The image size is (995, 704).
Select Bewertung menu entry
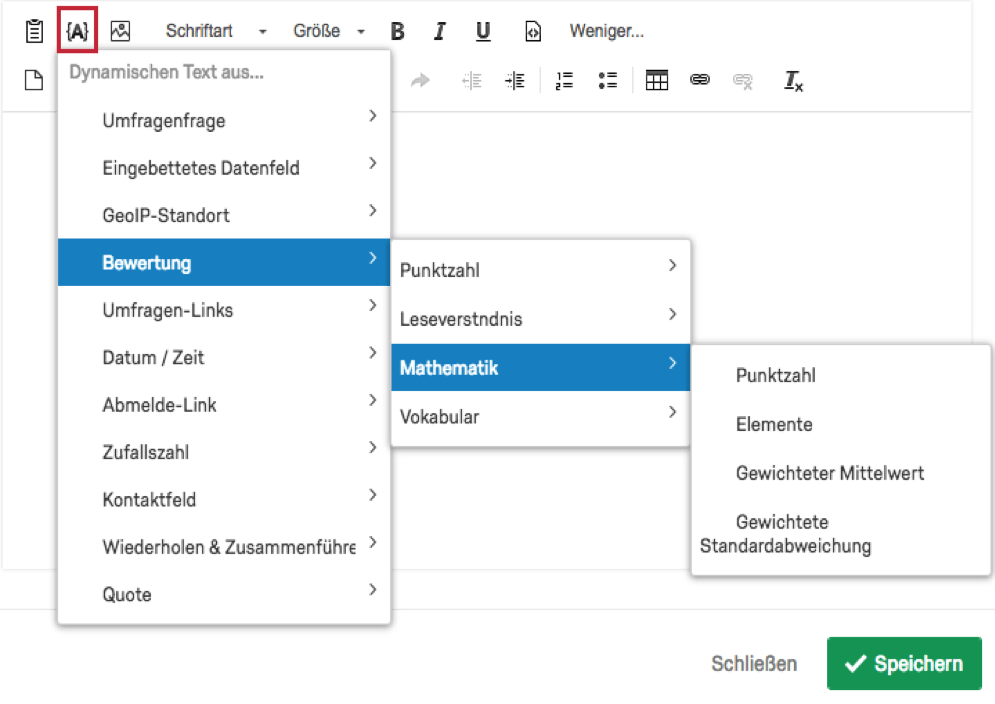(x=224, y=262)
